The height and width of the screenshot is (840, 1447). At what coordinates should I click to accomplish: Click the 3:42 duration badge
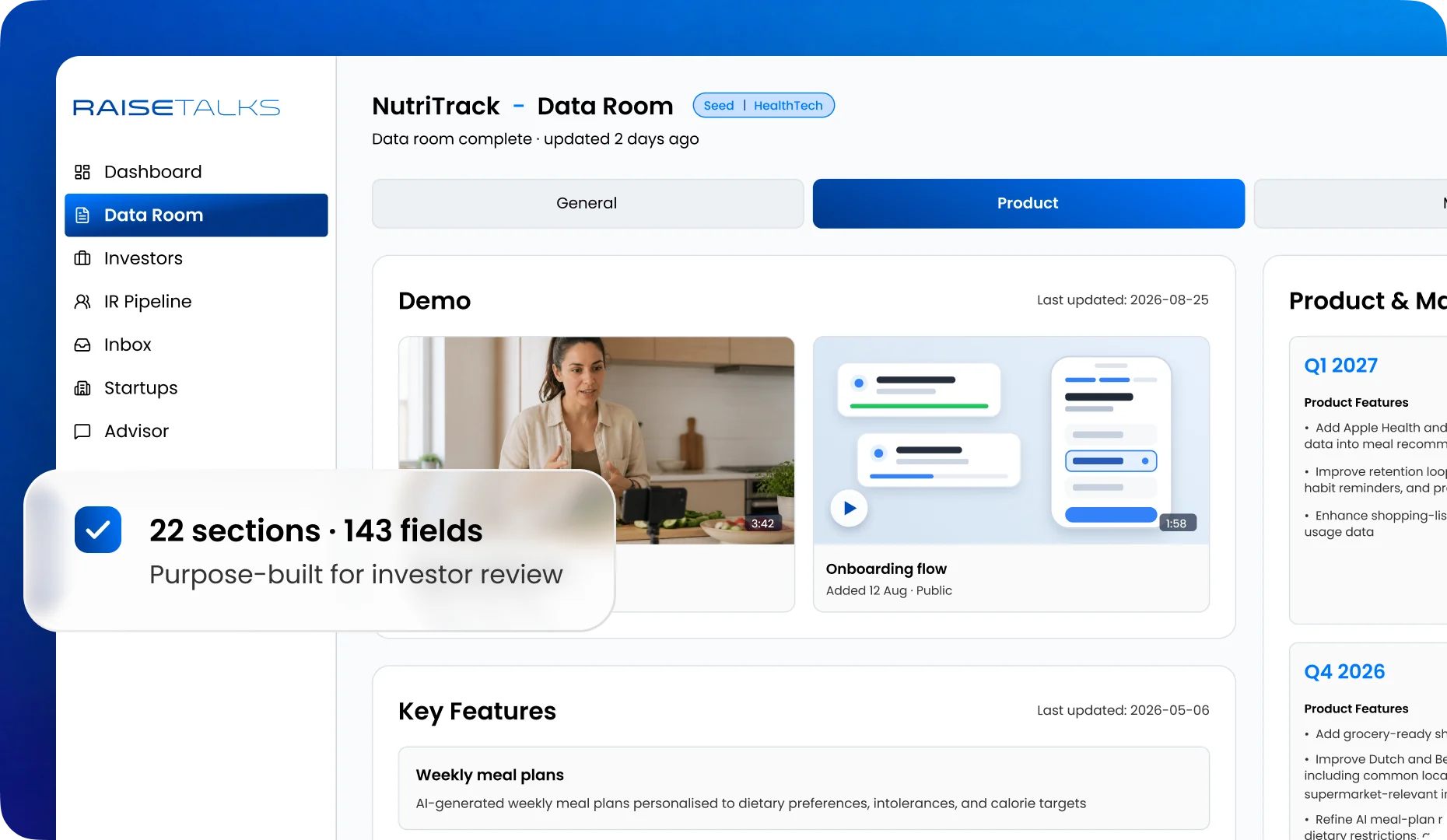click(x=762, y=523)
